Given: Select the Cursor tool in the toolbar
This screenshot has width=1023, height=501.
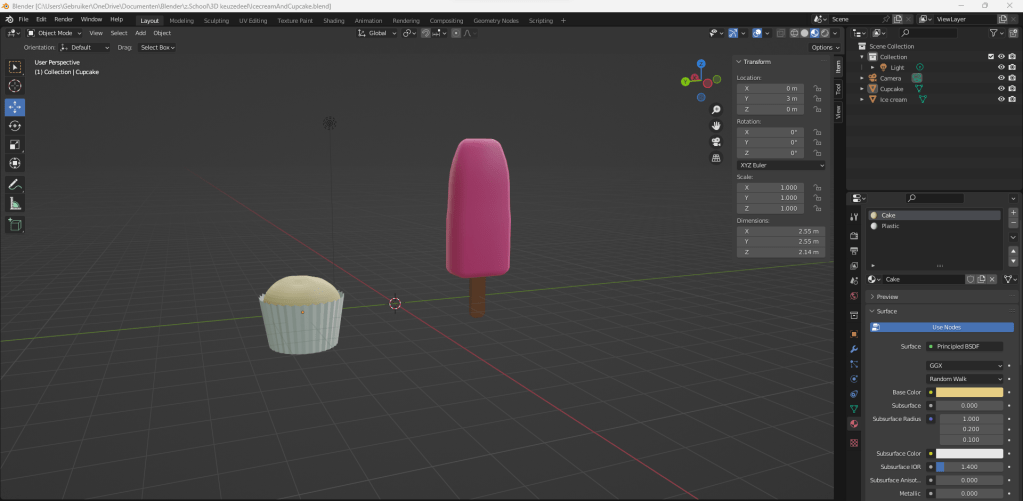Looking at the screenshot, I should click(x=15, y=86).
